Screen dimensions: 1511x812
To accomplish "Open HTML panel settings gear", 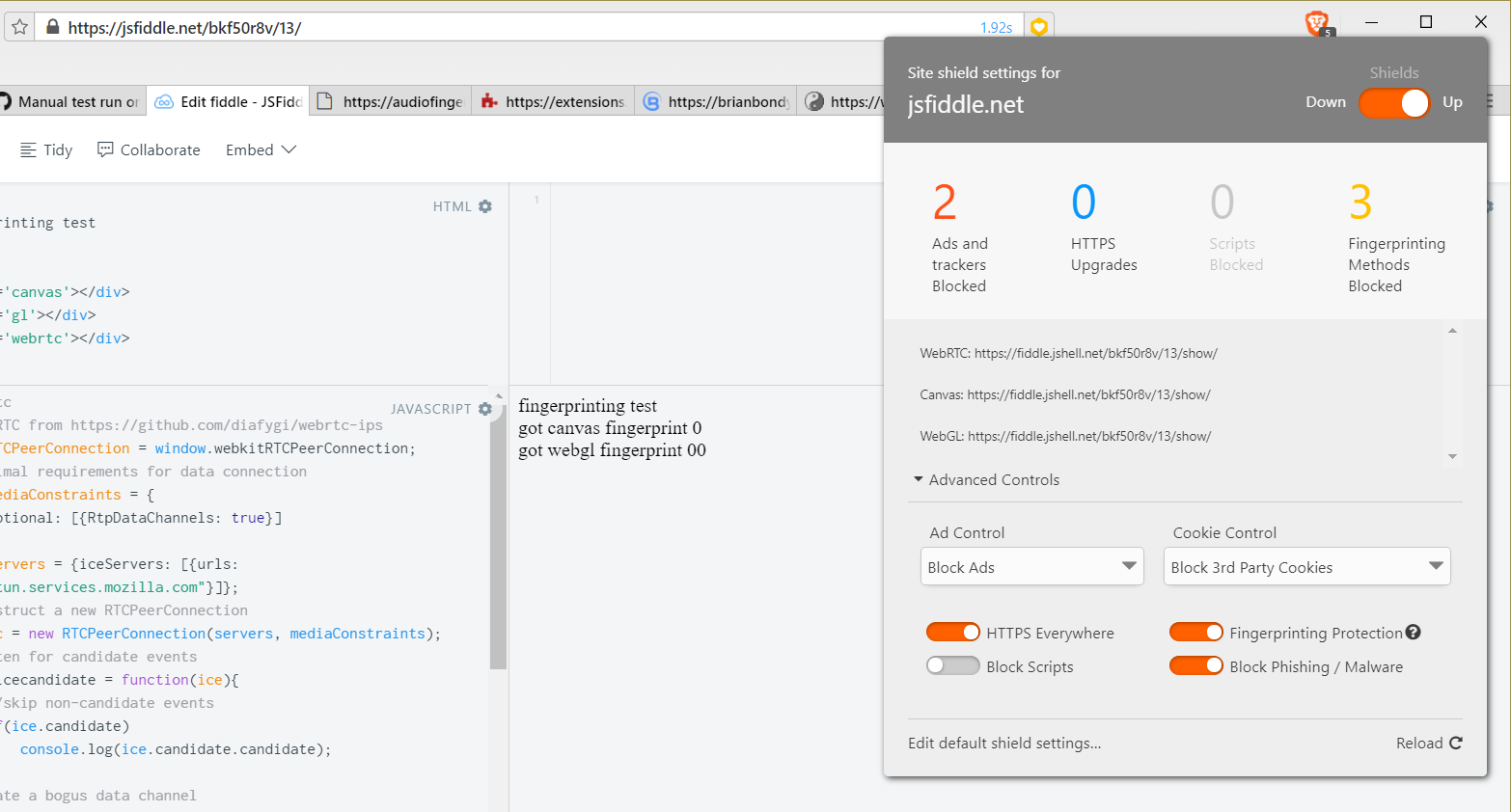I will tap(485, 206).
